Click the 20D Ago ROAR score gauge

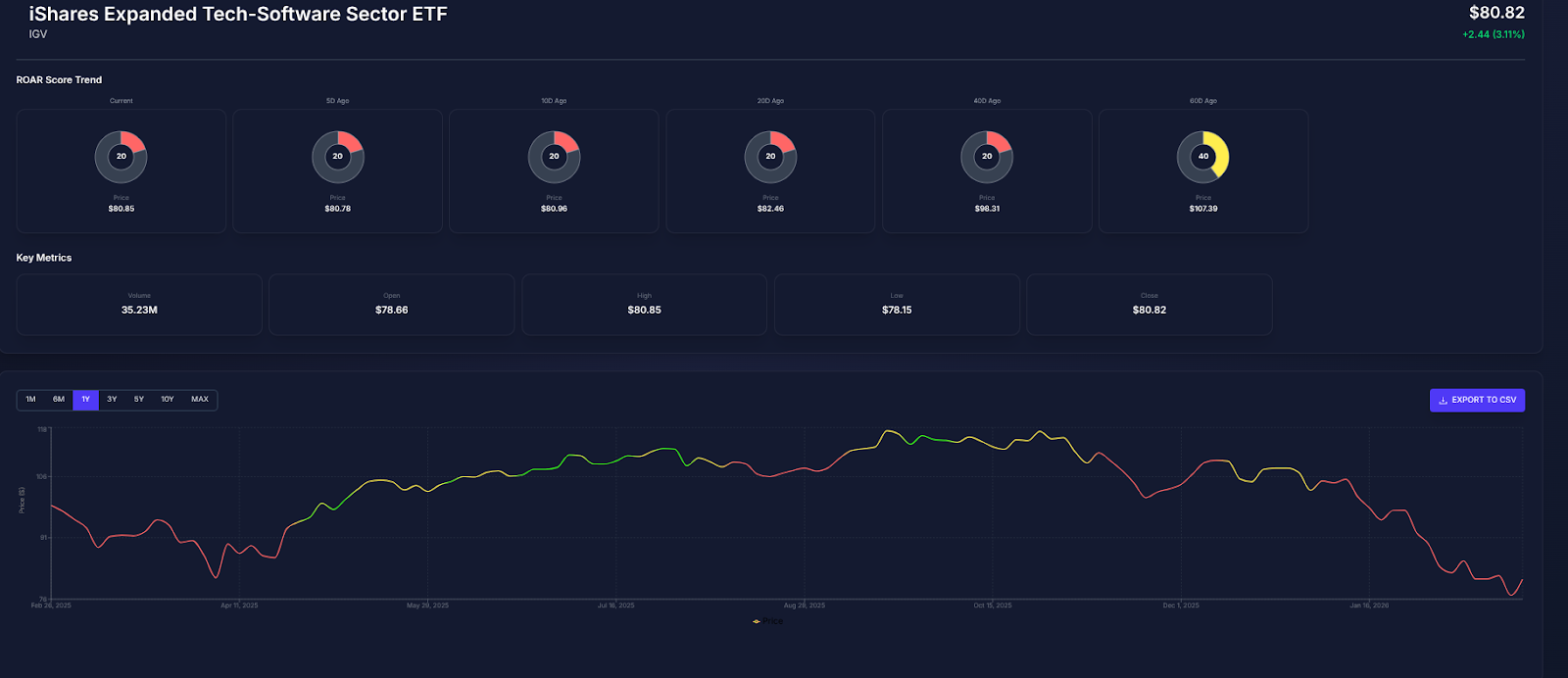[x=770, y=157]
